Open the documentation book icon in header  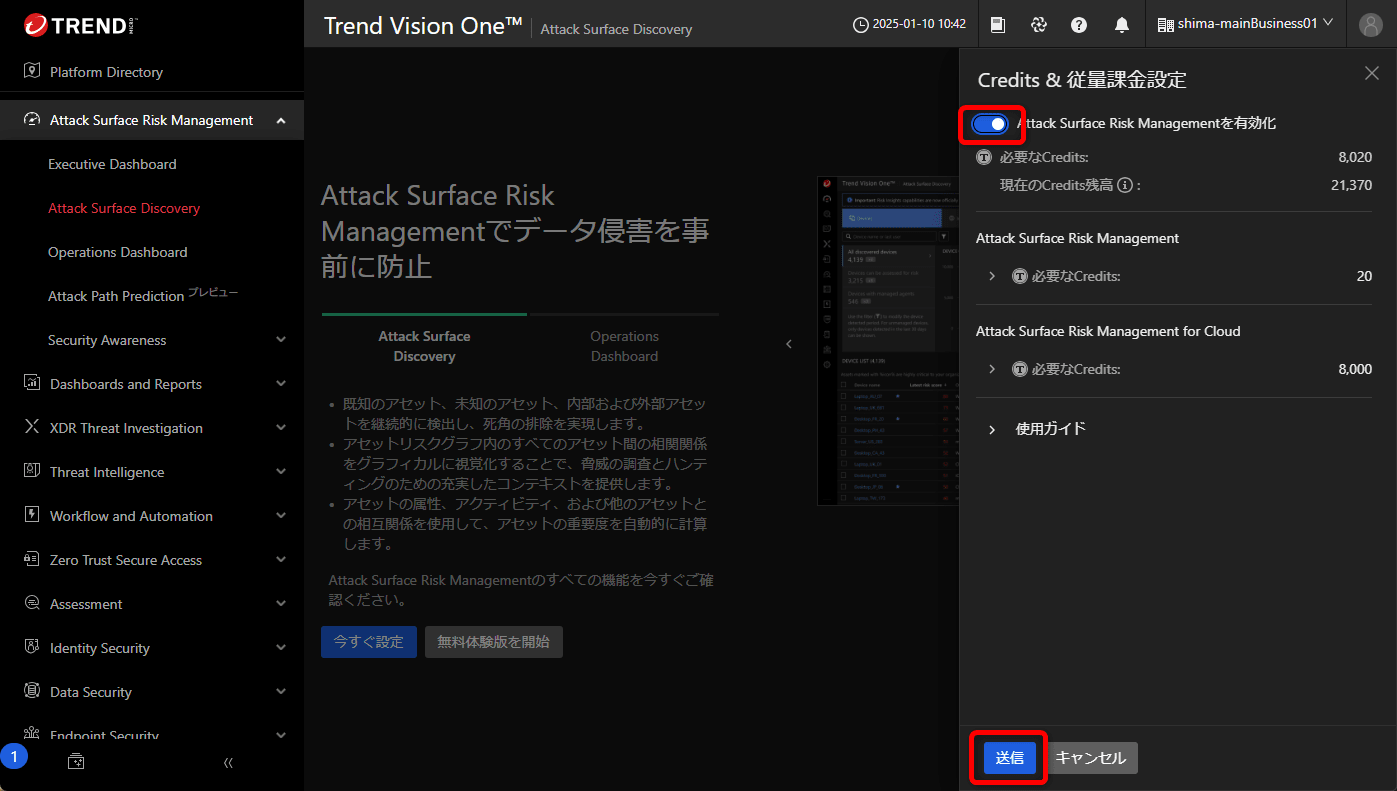click(x=998, y=24)
